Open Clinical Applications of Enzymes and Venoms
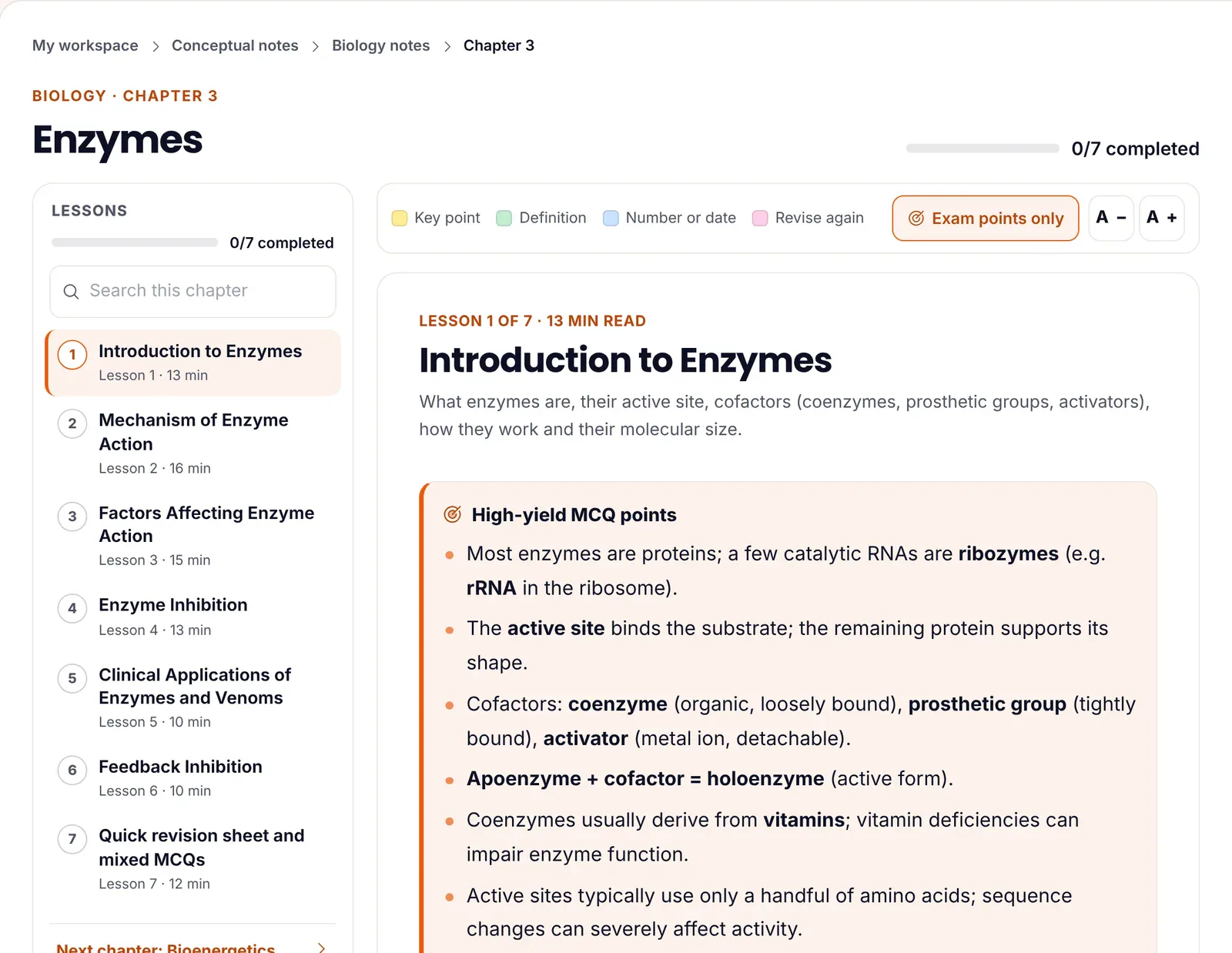 click(x=193, y=697)
